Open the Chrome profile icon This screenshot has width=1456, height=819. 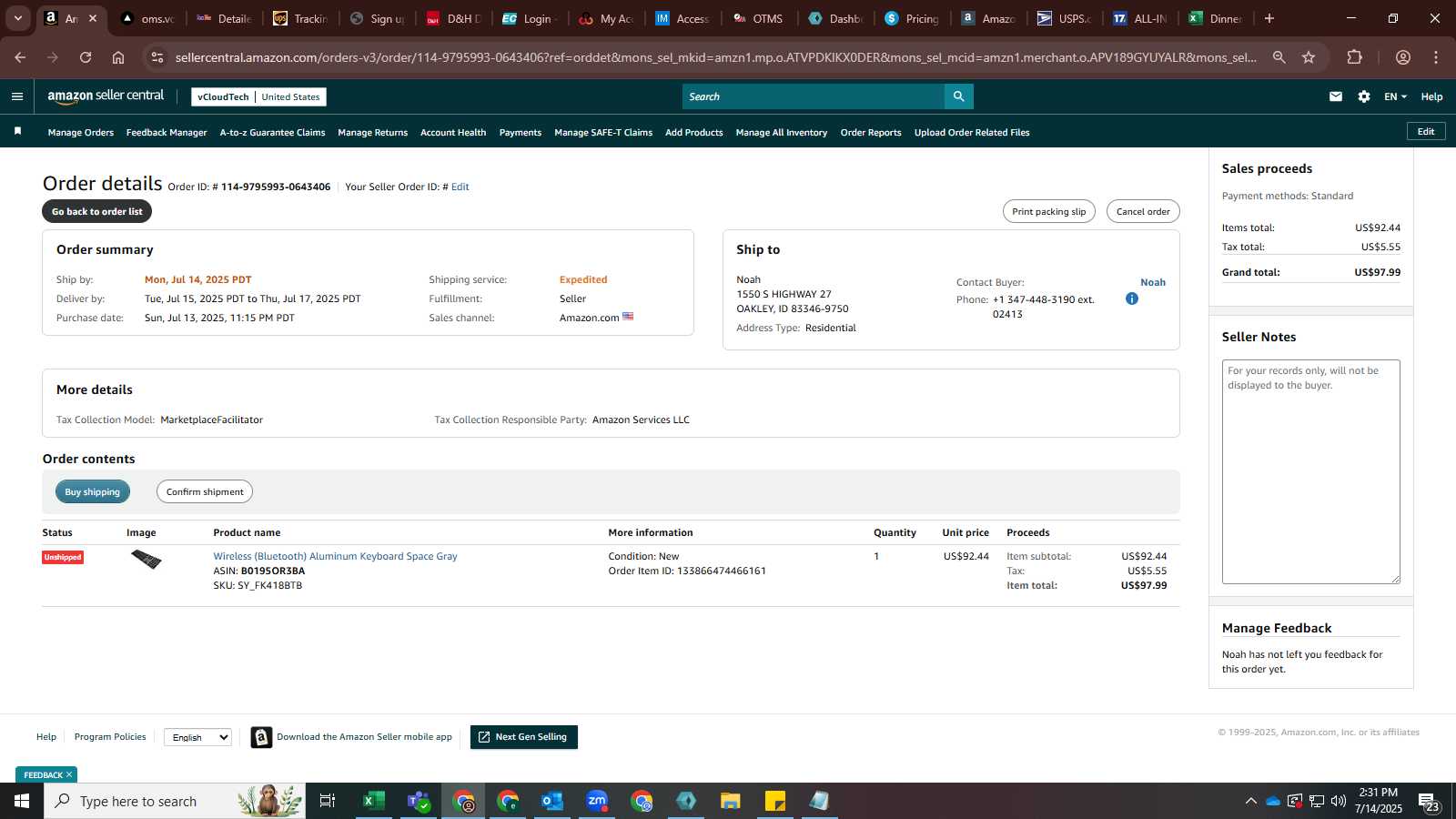pos(1402,57)
